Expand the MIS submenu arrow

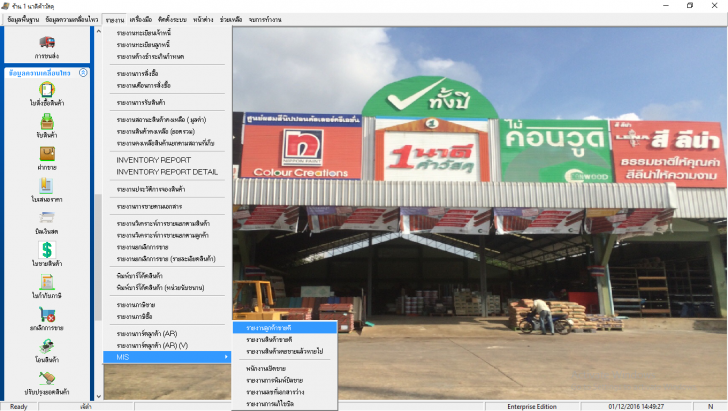[x=226, y=357]
